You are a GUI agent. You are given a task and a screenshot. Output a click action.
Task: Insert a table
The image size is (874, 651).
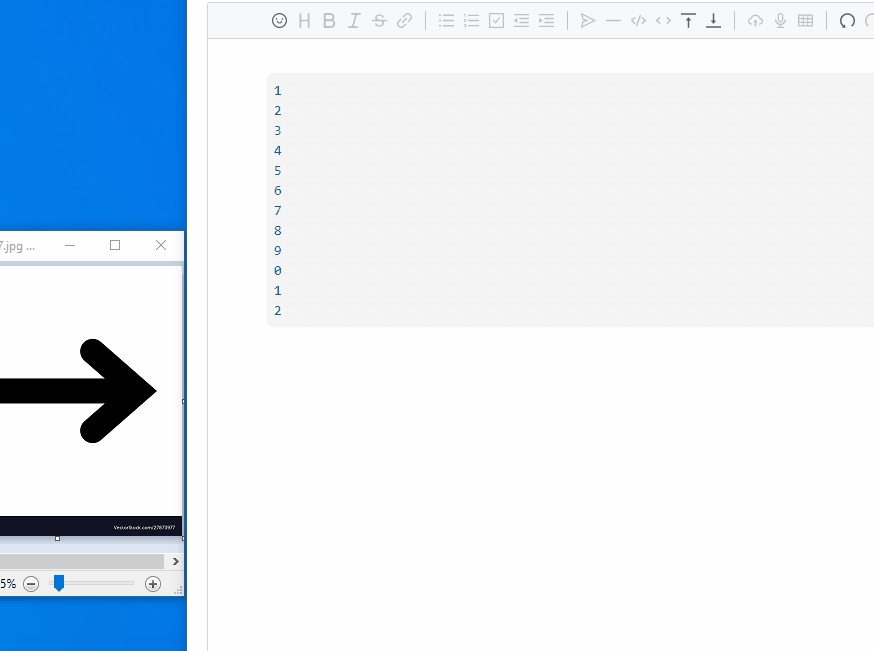(806, 20)
